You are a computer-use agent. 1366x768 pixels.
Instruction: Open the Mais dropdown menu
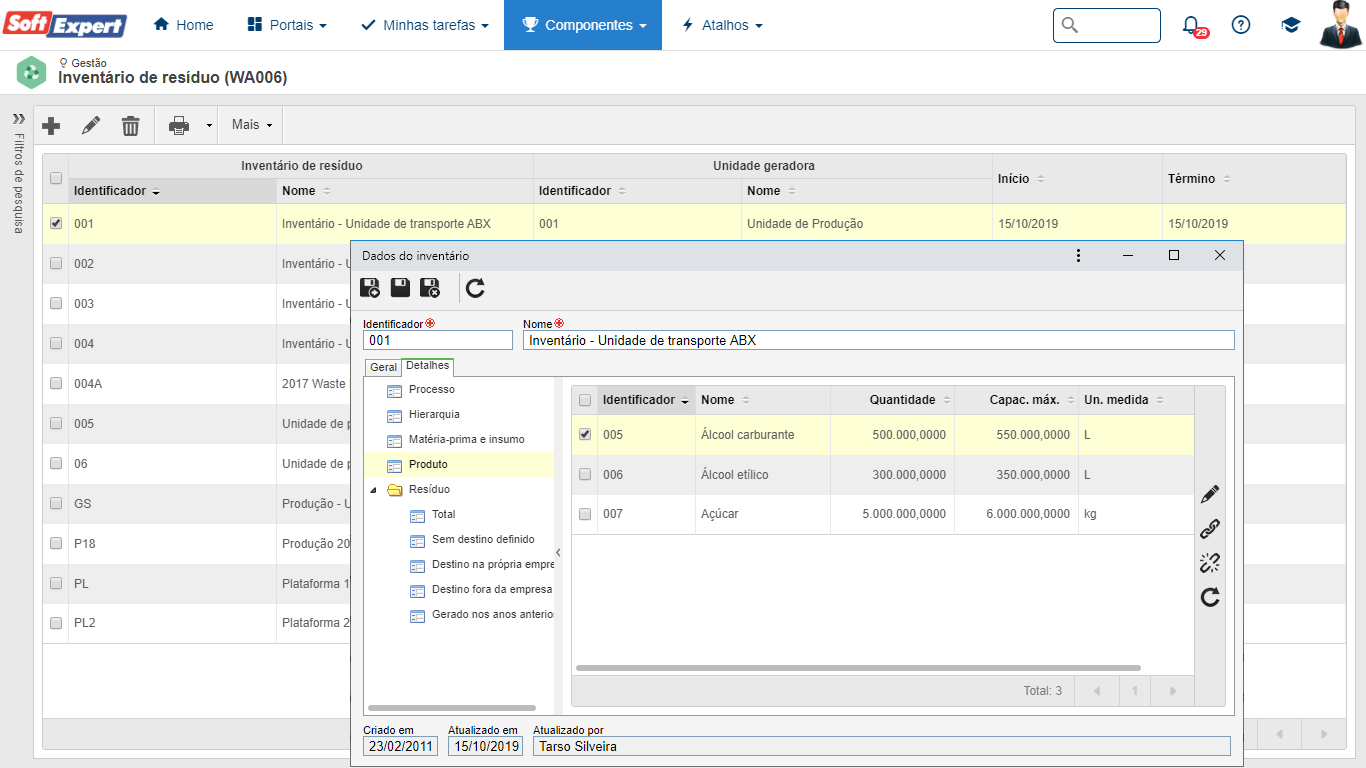[251, 125]
